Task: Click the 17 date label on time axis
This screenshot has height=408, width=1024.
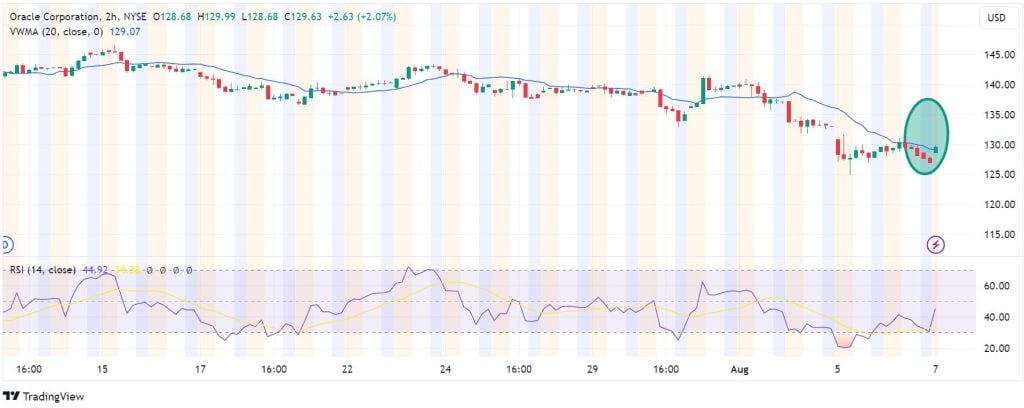Action: pos(200,369)
